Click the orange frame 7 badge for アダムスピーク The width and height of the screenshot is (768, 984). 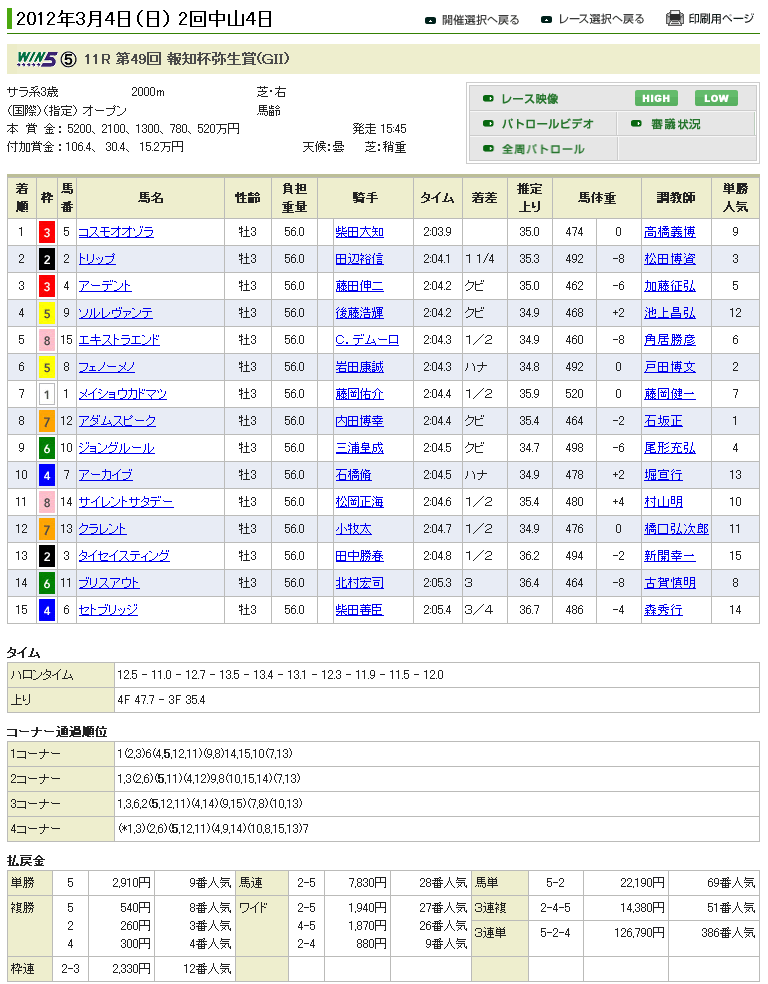46,422
